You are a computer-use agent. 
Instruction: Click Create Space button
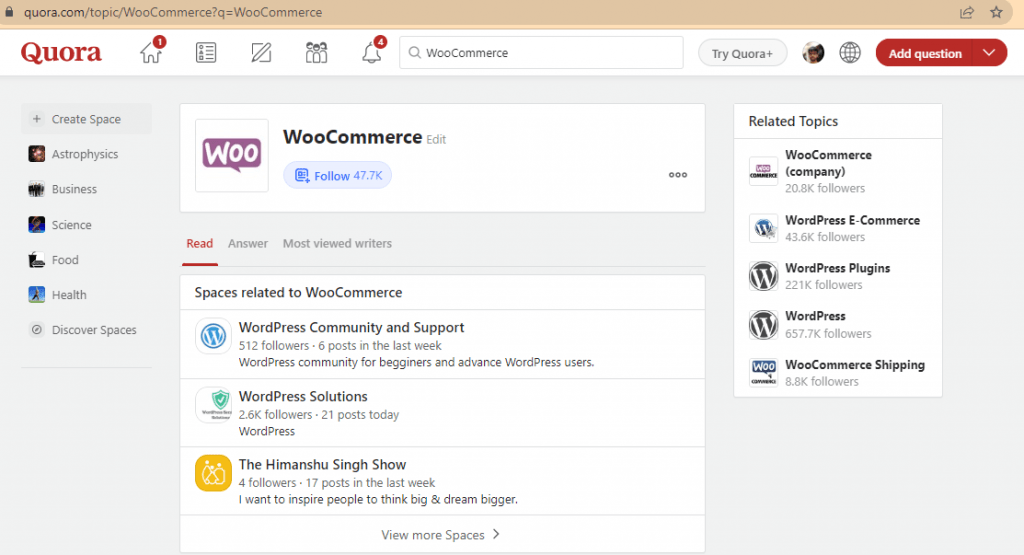point(86,119)
